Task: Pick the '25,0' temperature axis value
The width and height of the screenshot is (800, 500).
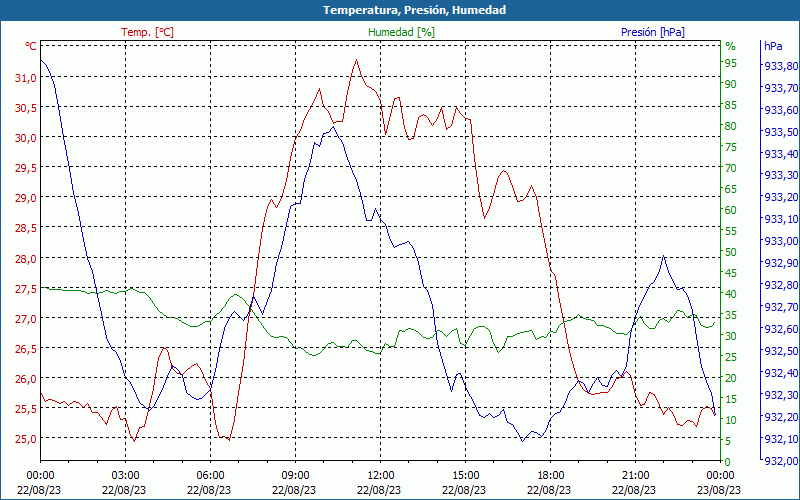Action: click(x=26, y=439)
